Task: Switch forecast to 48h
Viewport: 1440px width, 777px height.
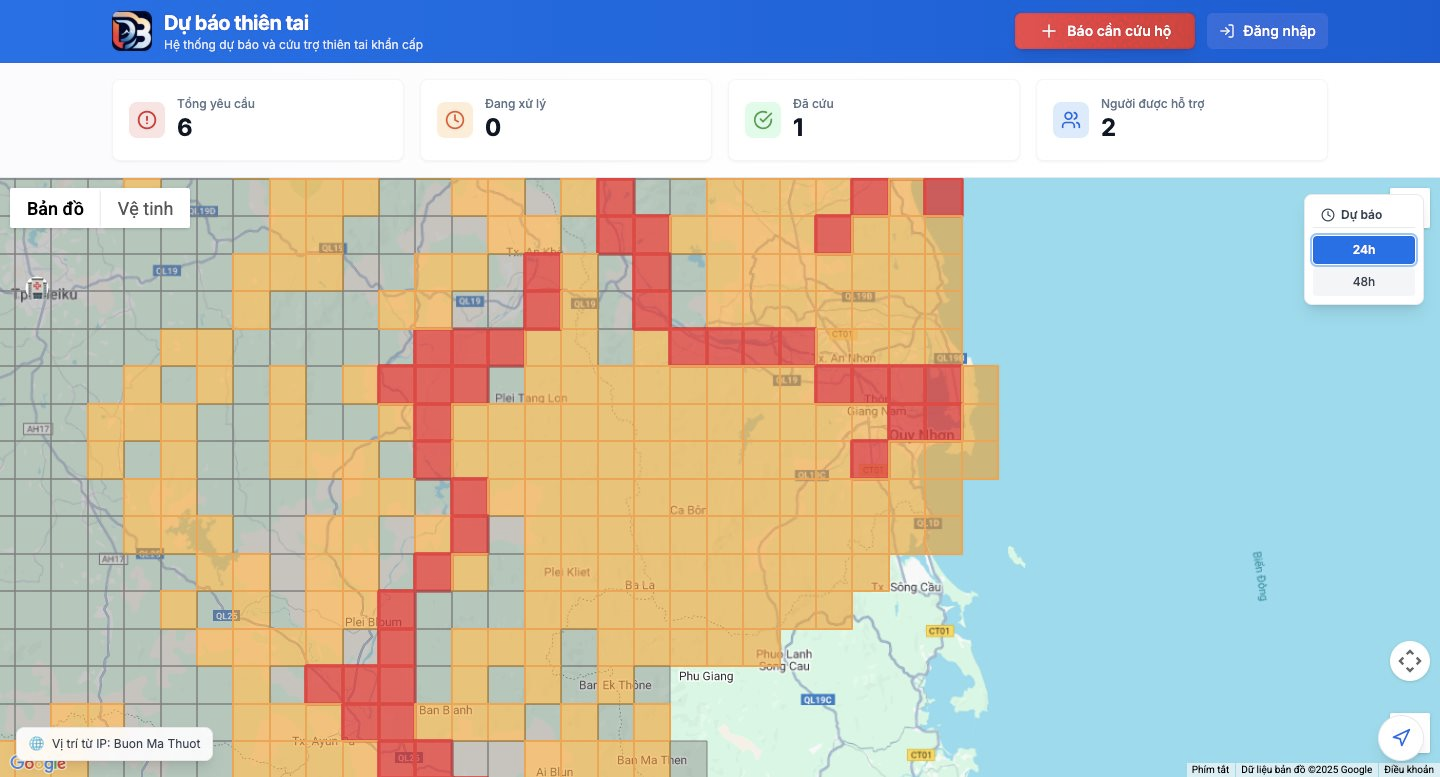Action: click(1363, 282)
